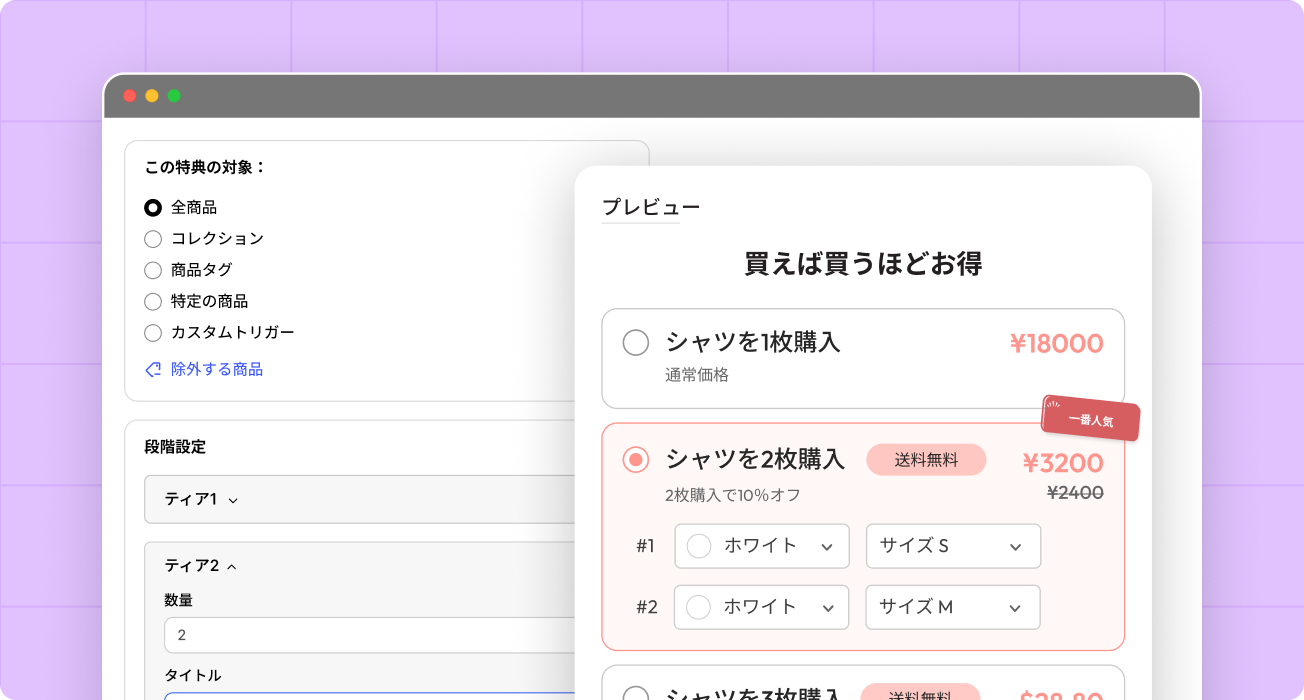
Task: Click the ¥18000 price
Action: (1056, 344)
